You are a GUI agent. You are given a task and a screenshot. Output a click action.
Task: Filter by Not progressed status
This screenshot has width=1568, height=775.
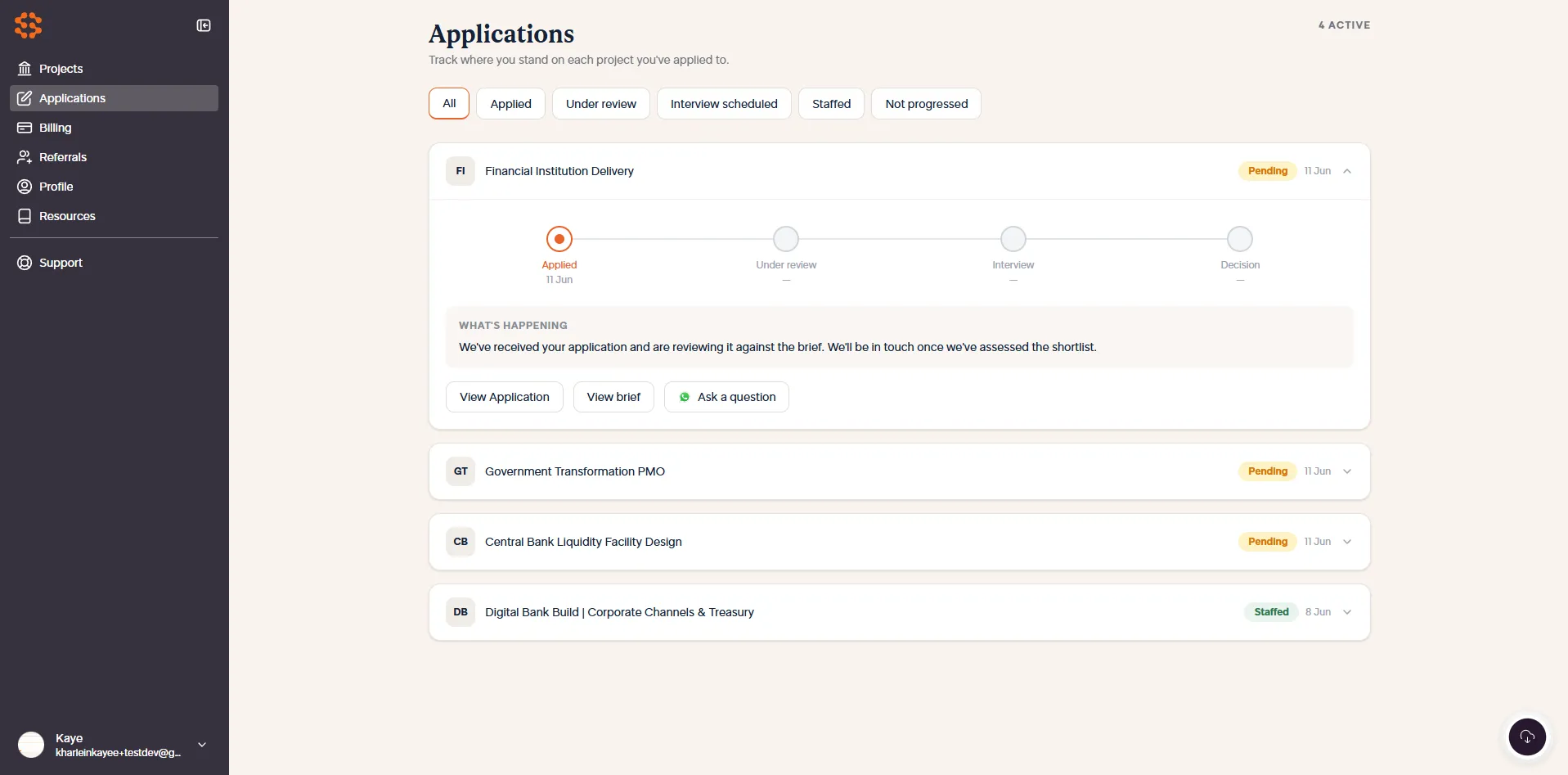tap(926, 104)
